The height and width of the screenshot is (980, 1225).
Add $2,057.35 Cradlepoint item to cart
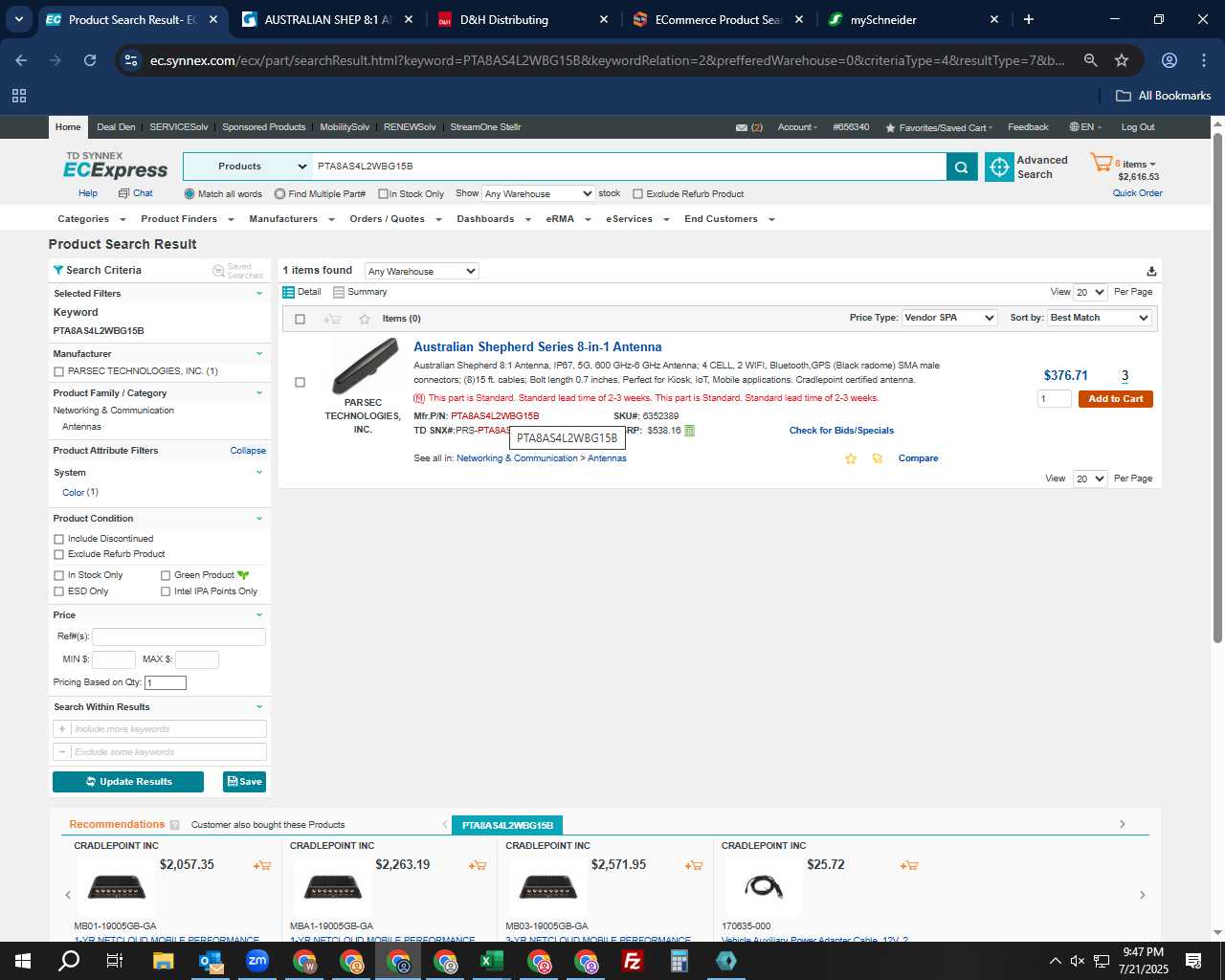261,865
